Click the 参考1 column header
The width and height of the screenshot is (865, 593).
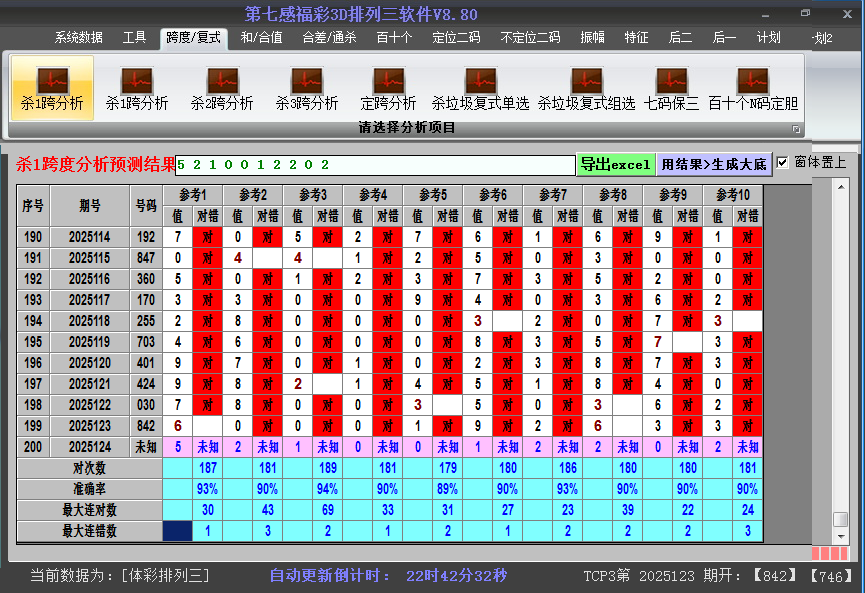[193, 195]
